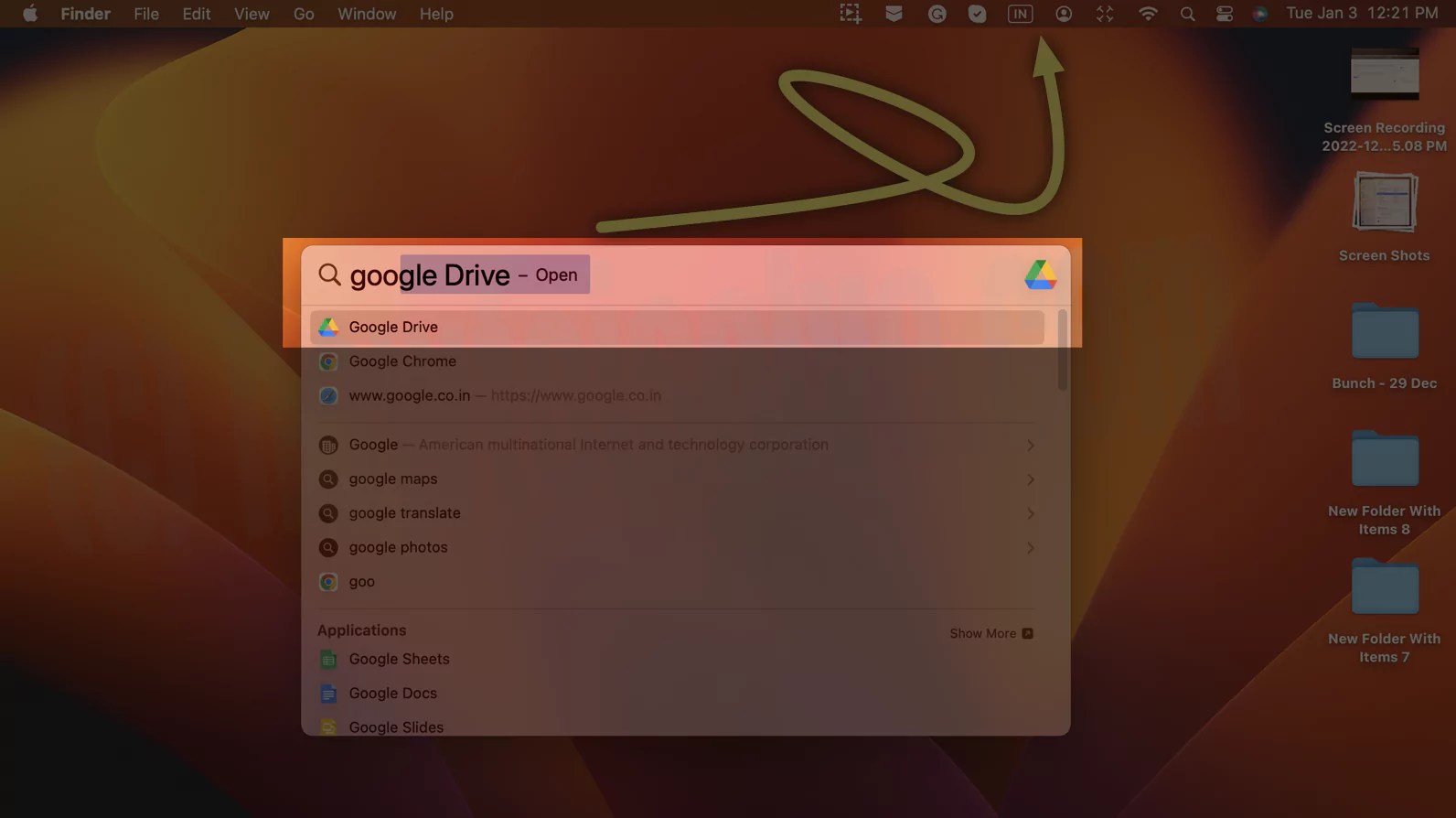Click the Siri menu bar icon
This screenshot has width=1456, height=818.
(1260, 14)
